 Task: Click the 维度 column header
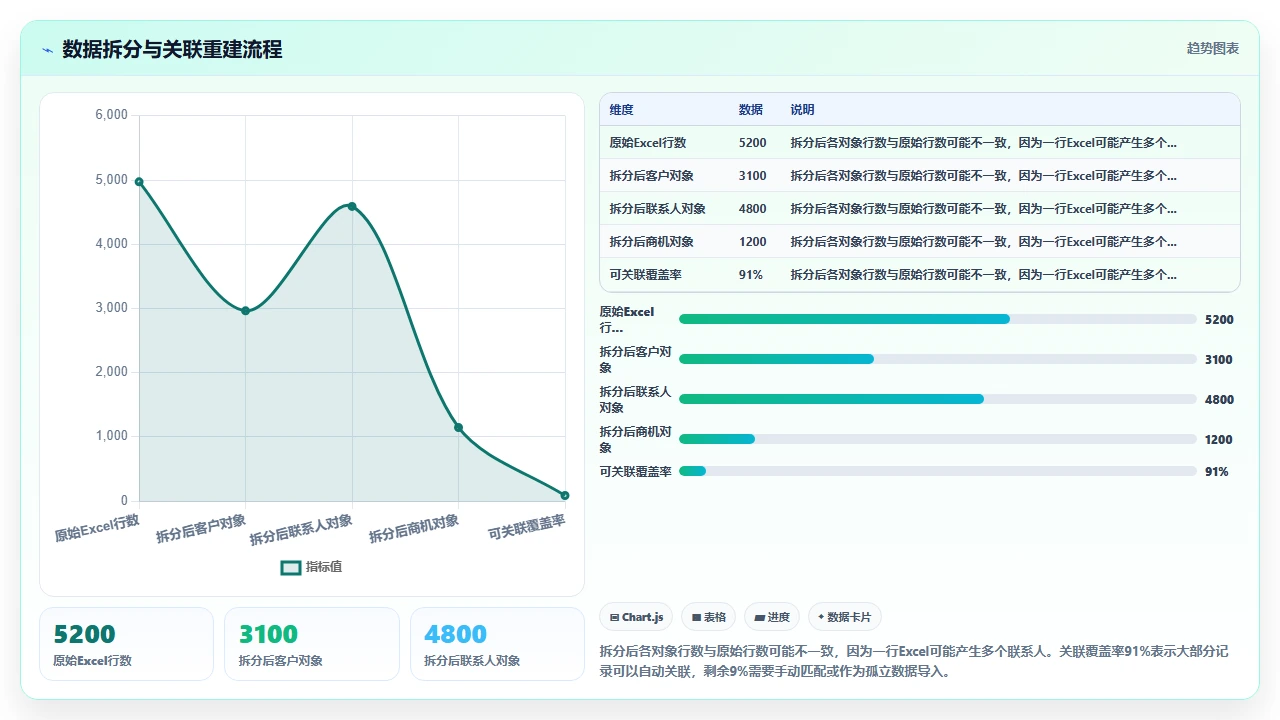click(622, 110)
